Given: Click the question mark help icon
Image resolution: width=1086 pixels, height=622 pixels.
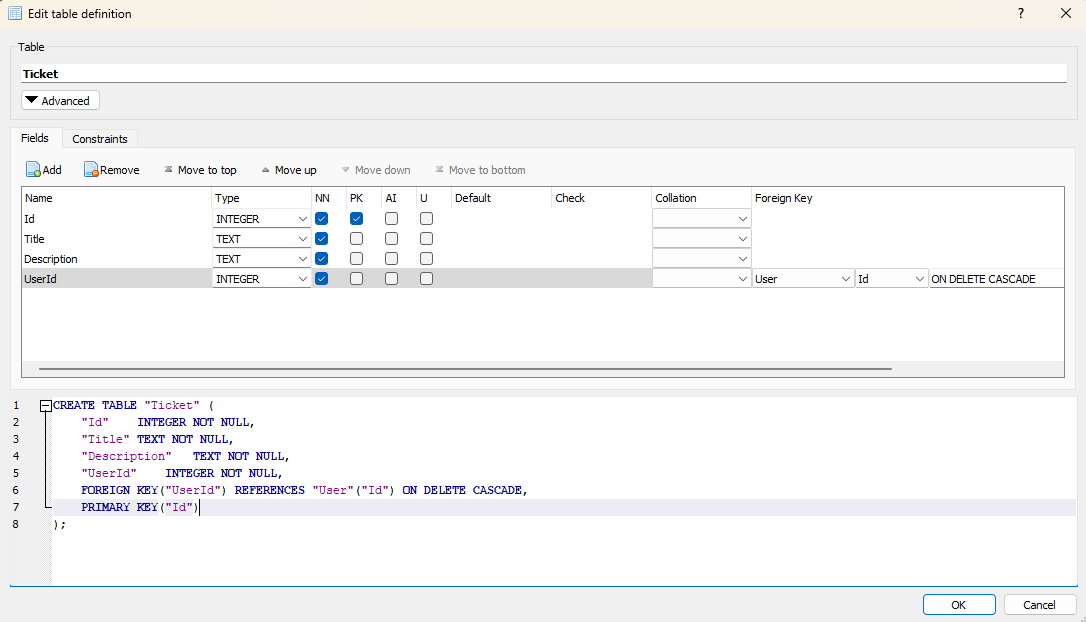Looking at the screenshot, I should point(1021,14).
